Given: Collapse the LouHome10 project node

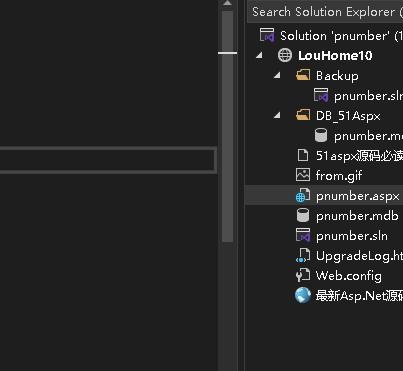Looking at the screenshot, I should click(259, 55).
